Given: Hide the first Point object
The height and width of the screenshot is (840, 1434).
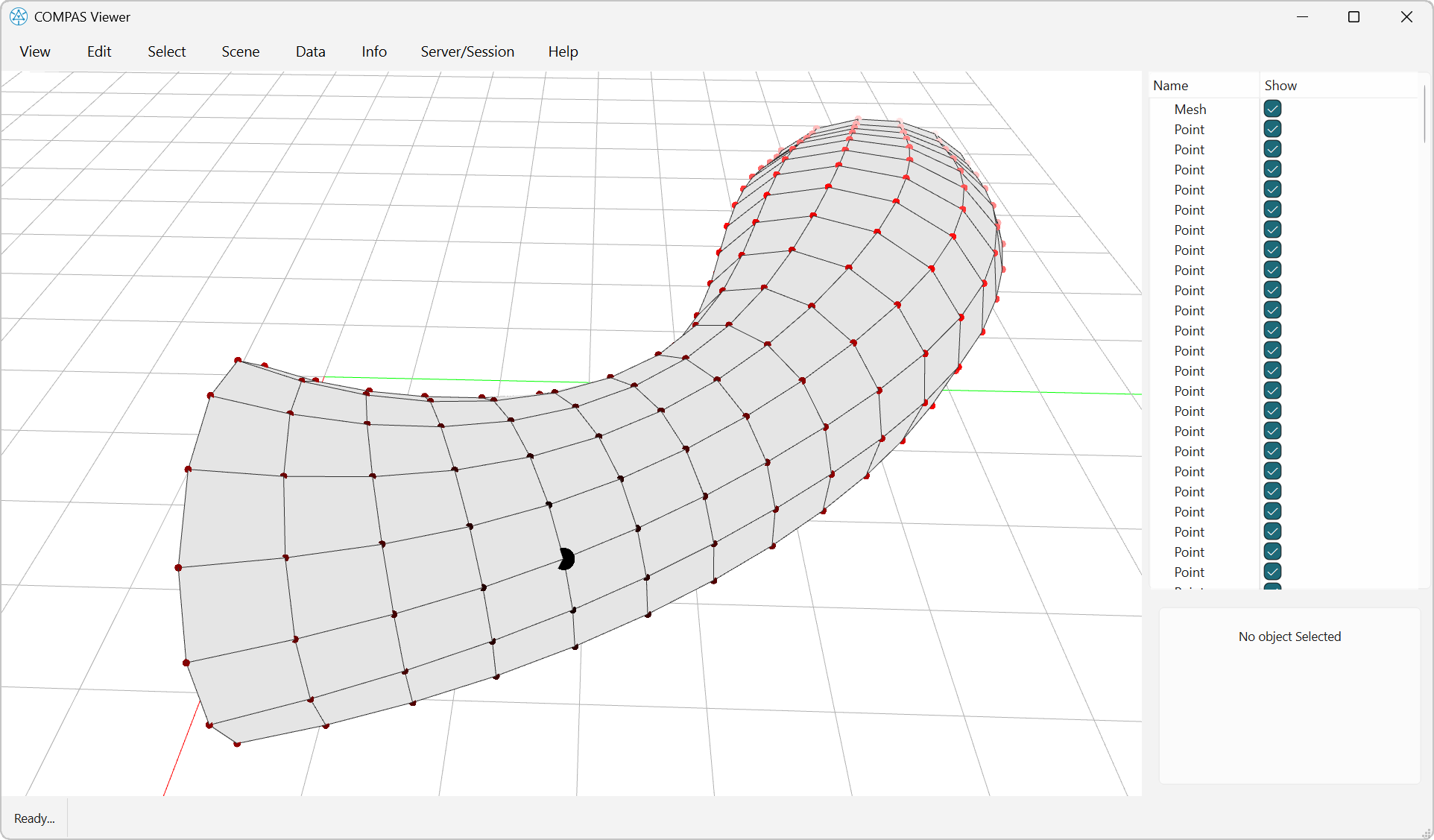Looking at the screenshot, I should click(1272, 128).
